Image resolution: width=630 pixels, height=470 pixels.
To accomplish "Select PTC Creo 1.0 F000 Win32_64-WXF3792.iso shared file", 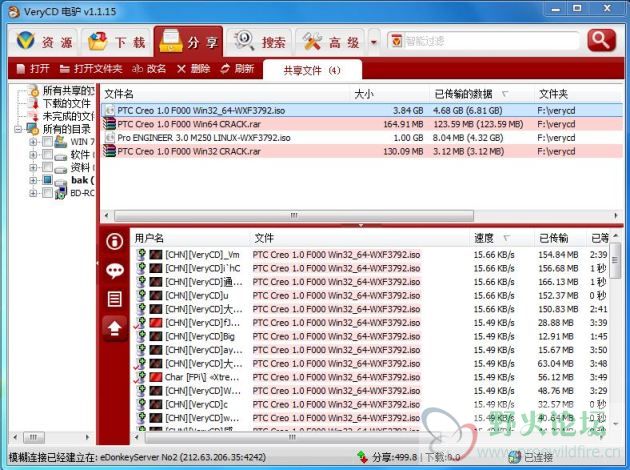I will click(x=362, y=110).
